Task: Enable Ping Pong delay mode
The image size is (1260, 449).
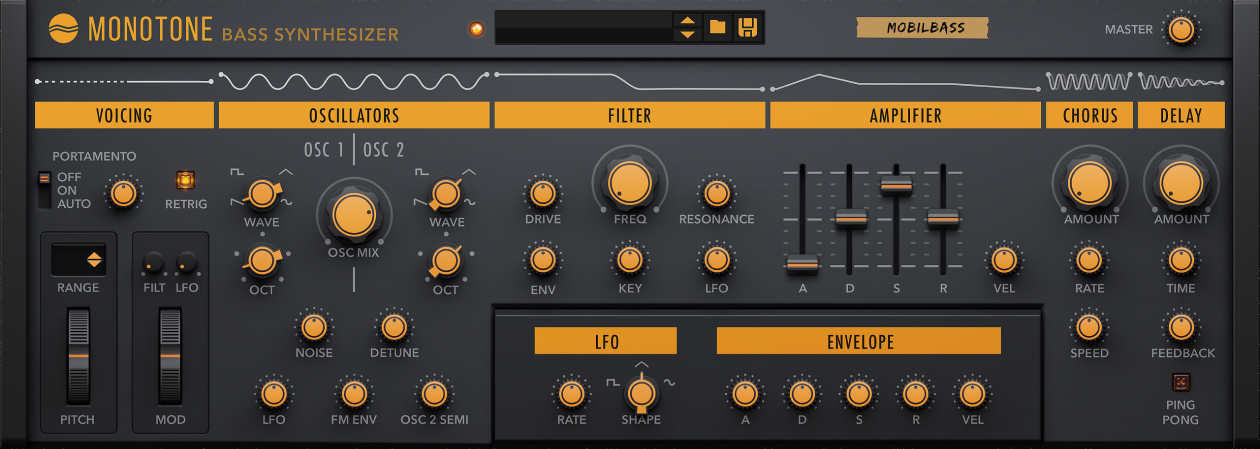Action: (x=1180, y=381)
